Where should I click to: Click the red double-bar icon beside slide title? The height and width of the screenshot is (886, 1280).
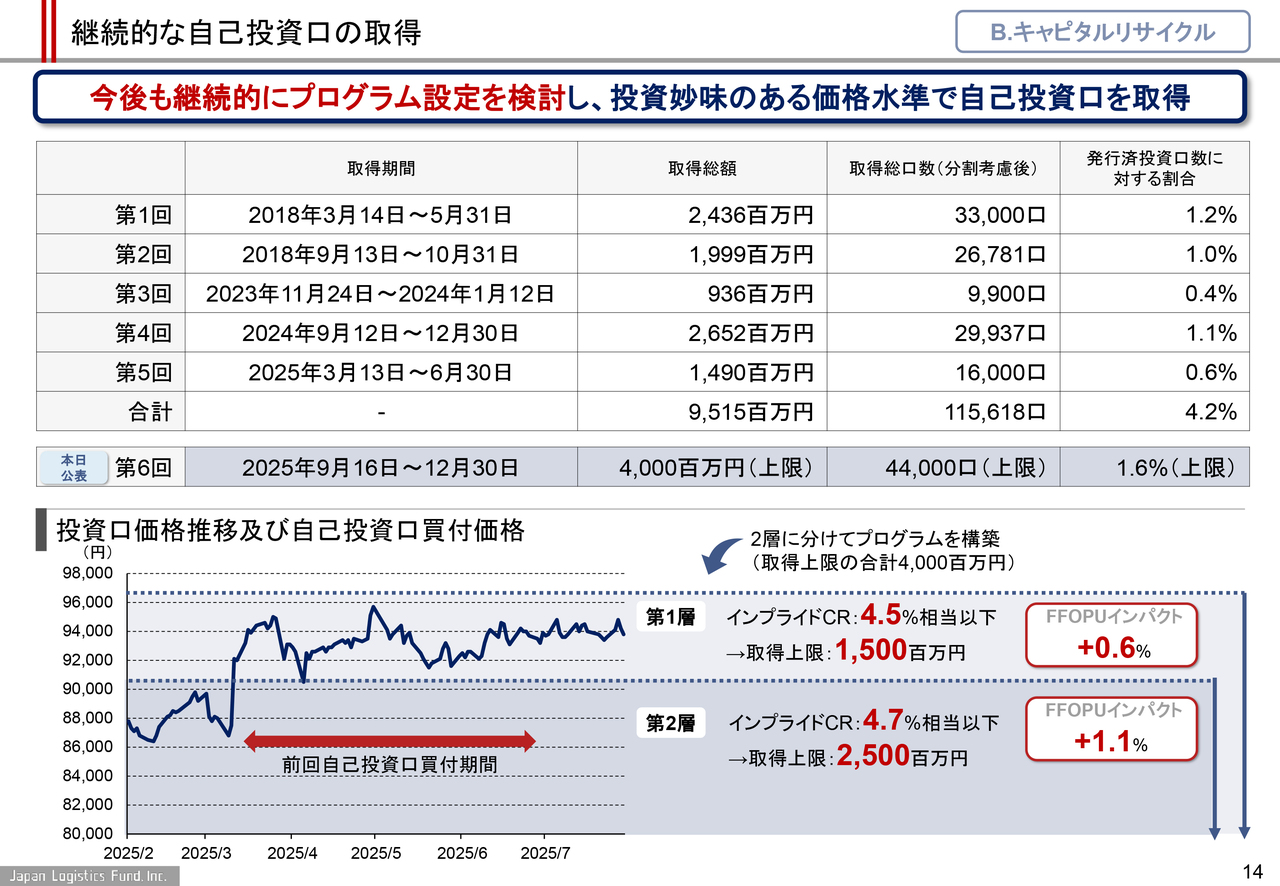point(49,30)
